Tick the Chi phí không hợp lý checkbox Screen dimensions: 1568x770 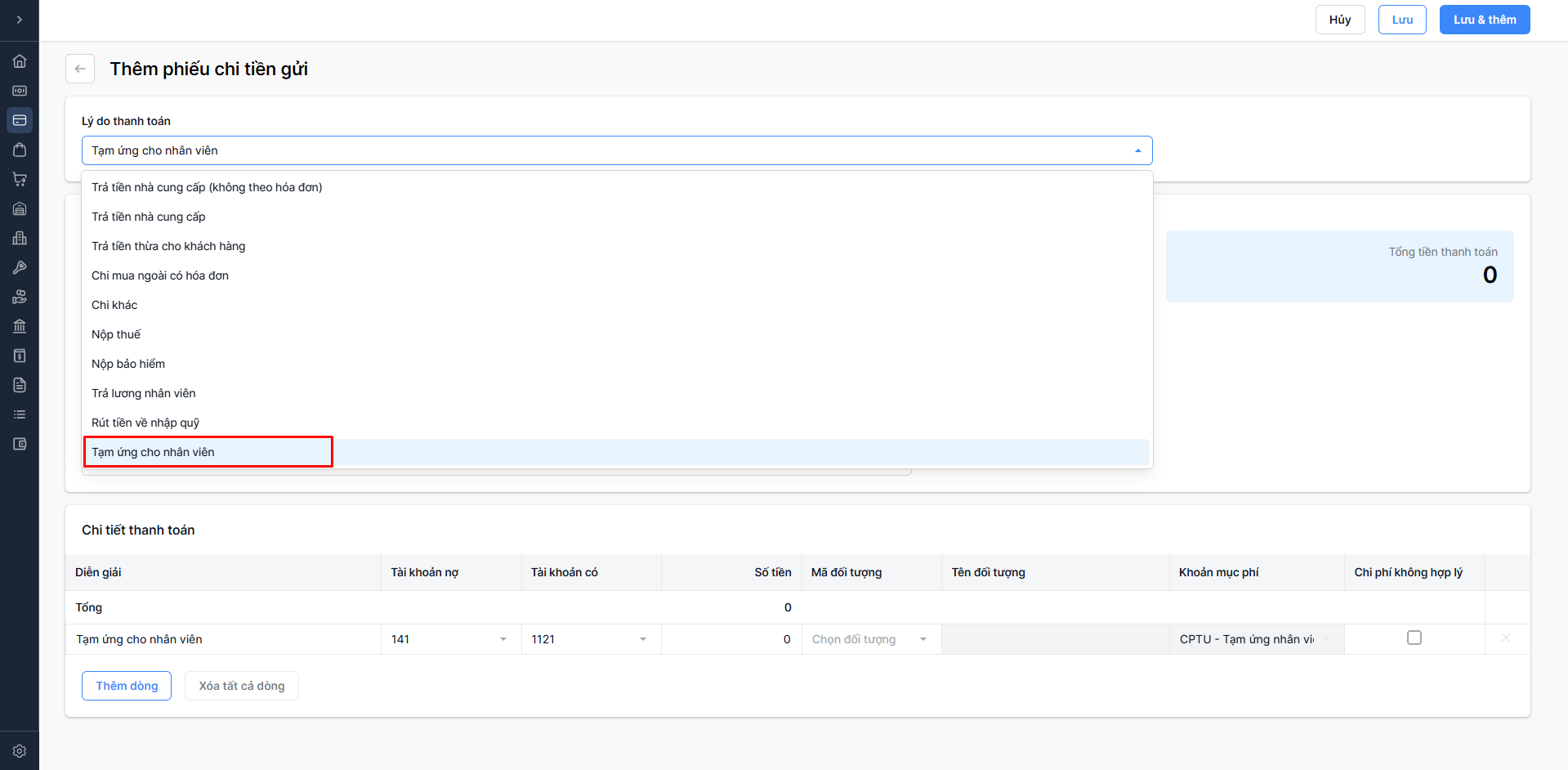pos(1414,638)
